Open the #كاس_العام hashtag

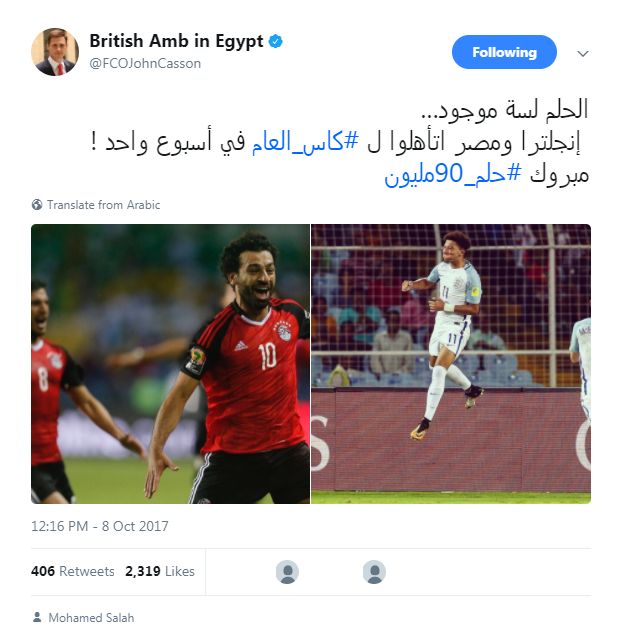[305, 142]
